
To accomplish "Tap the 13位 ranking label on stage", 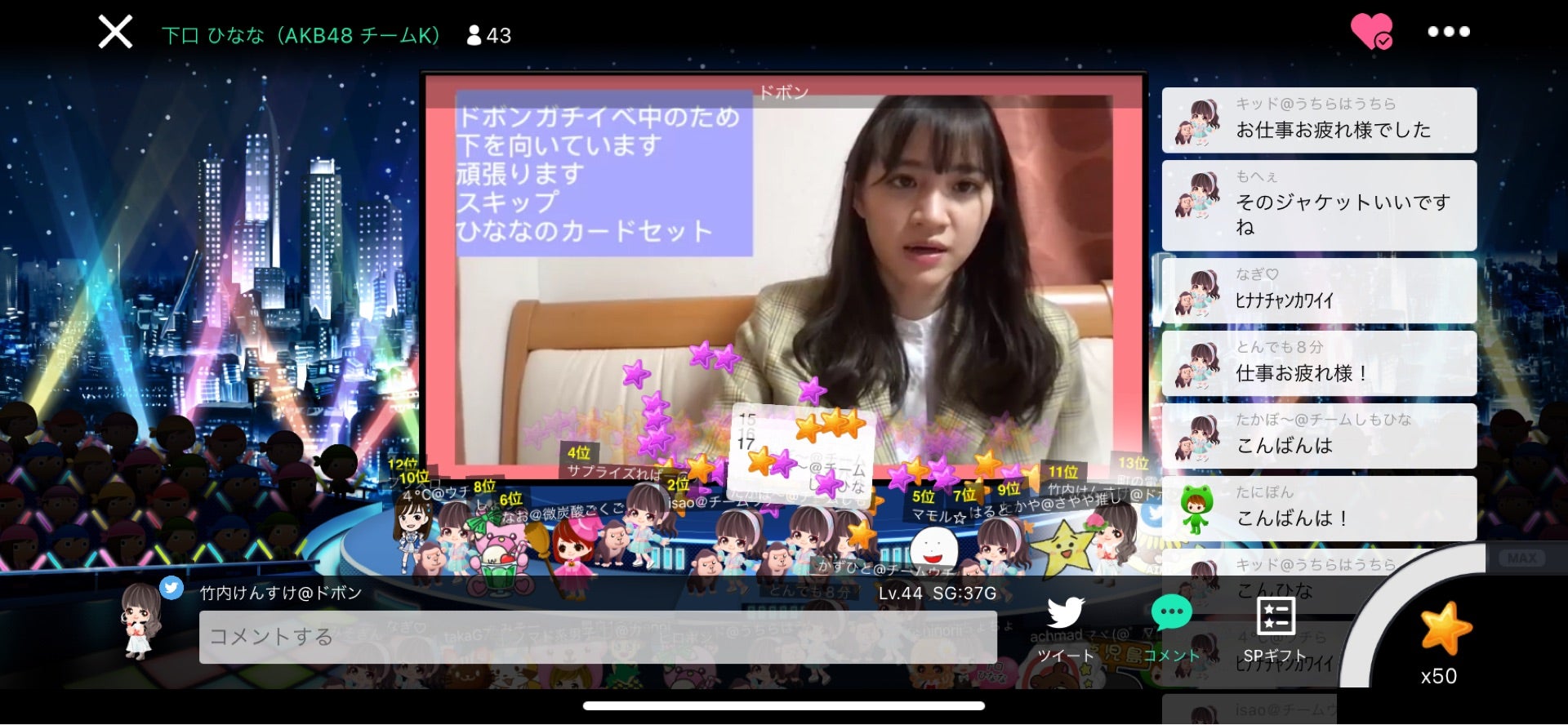I will (1133, 464).
